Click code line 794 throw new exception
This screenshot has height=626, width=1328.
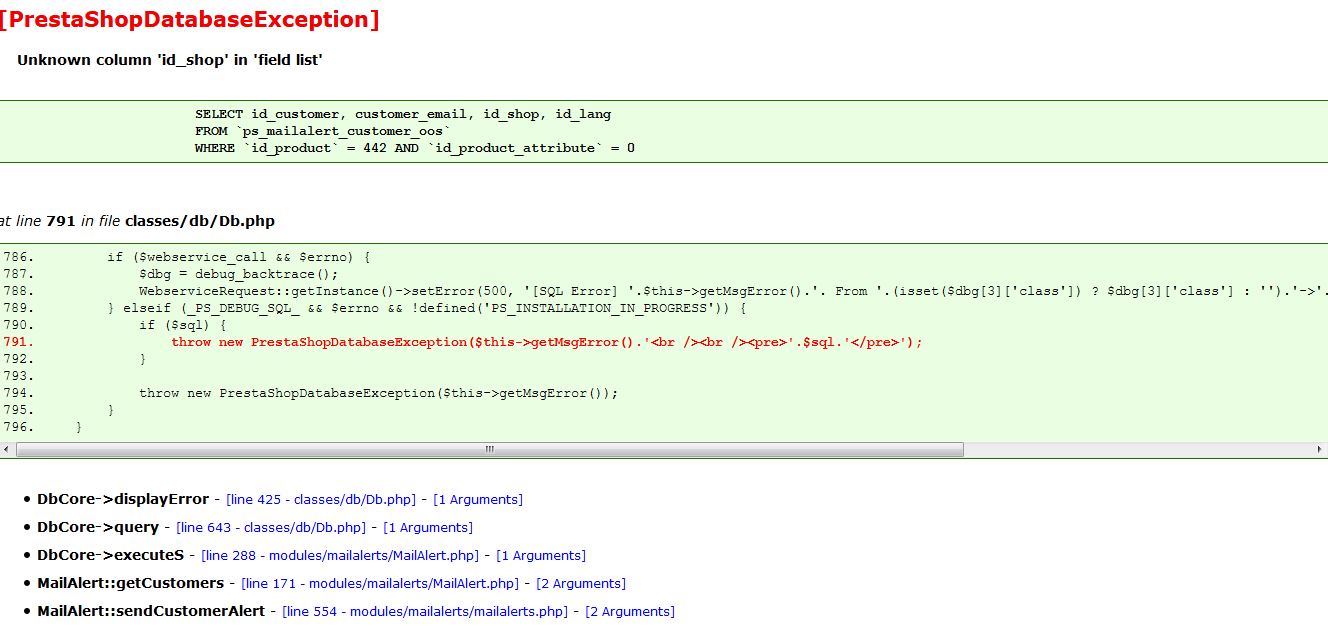379,393
